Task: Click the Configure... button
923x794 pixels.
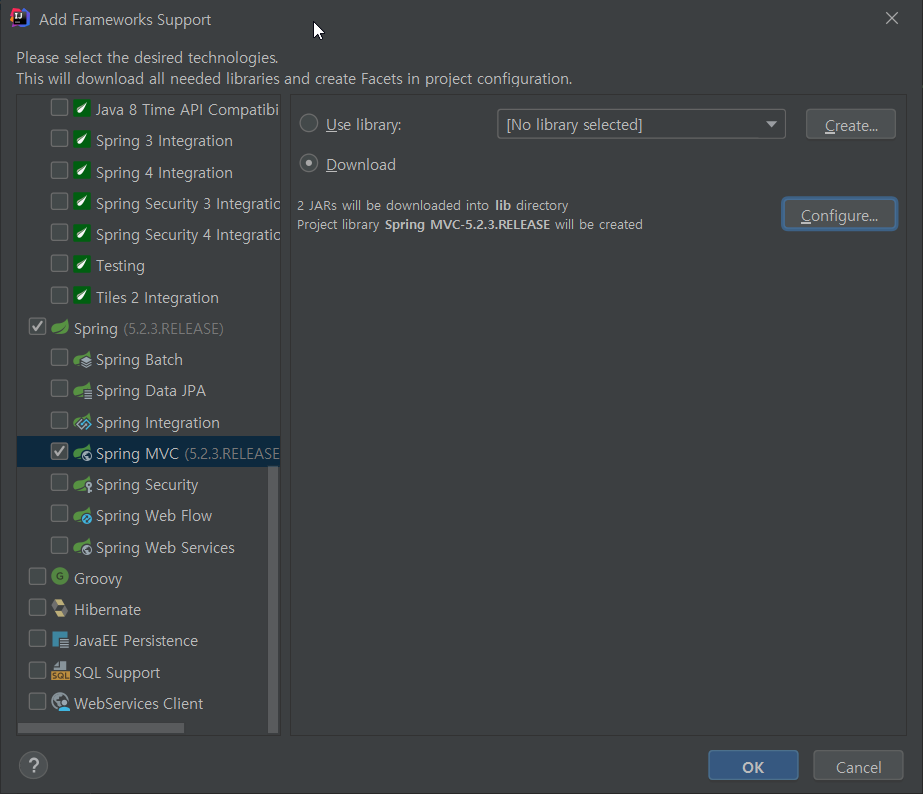Action: 839,214
